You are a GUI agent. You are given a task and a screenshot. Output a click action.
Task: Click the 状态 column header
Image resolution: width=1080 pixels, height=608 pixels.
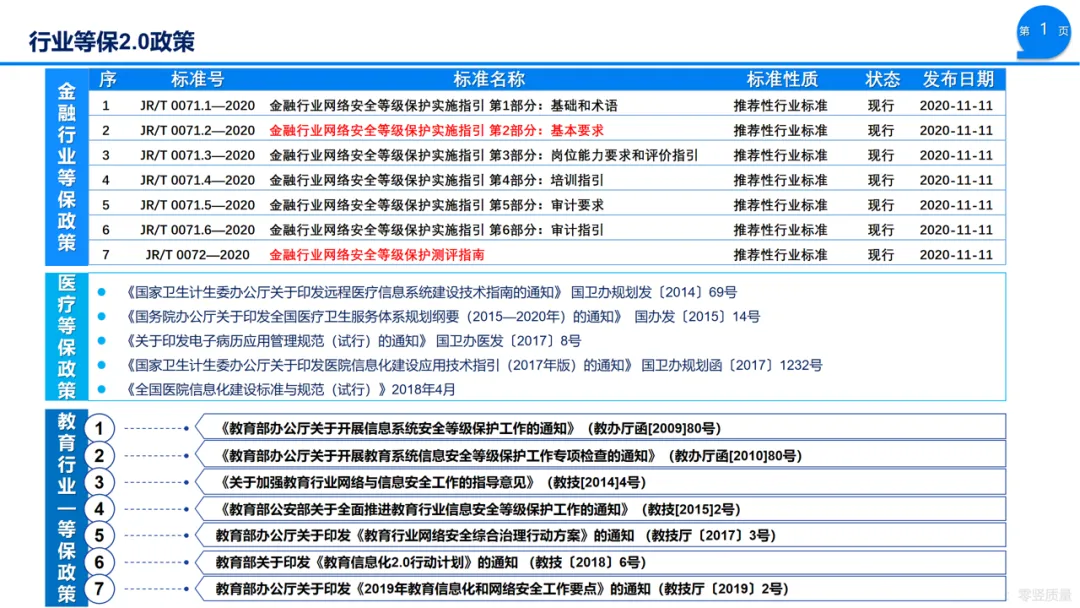tap(882, 79)
